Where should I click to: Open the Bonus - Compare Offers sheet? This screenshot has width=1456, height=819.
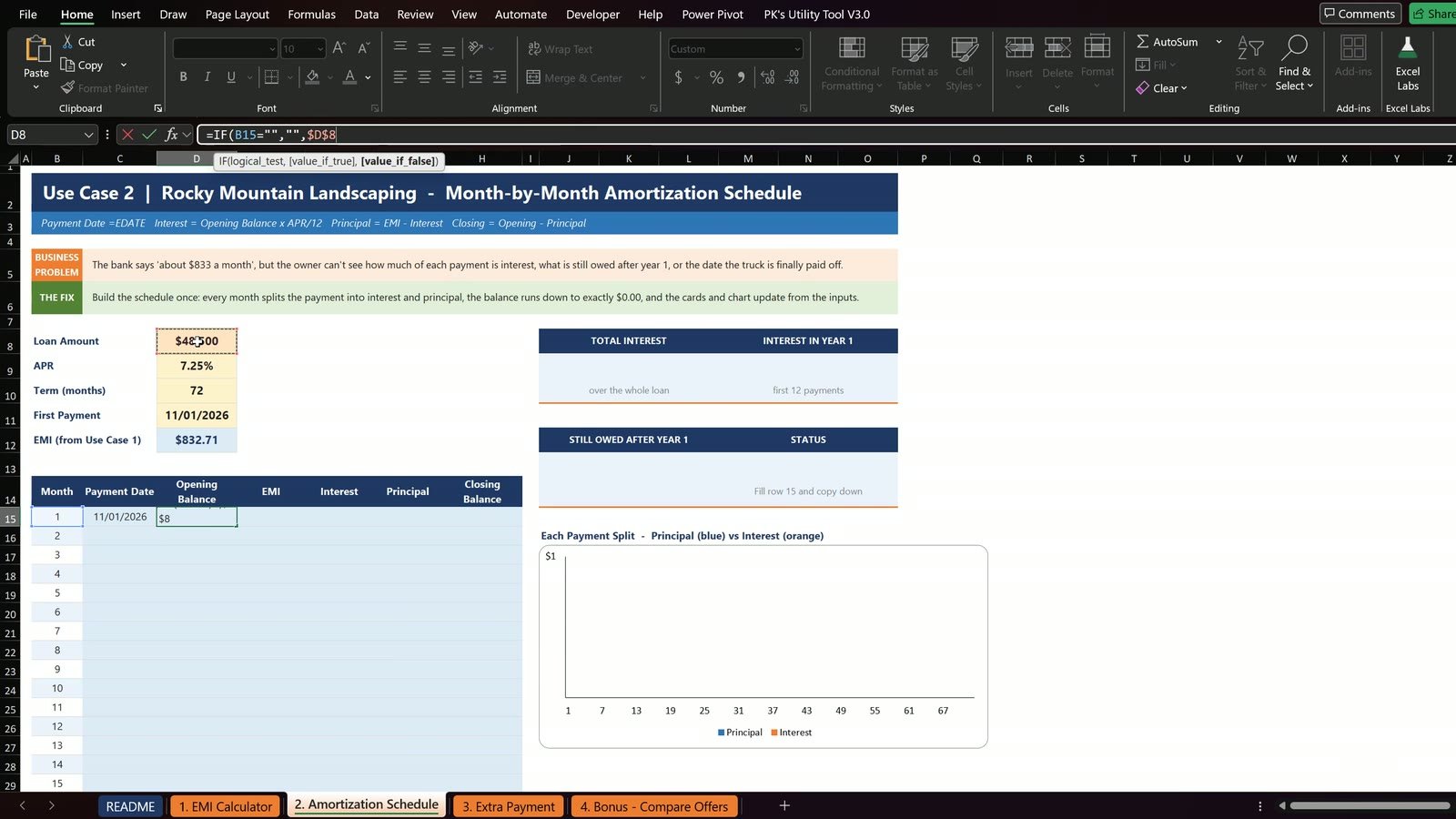coord(654,806)
